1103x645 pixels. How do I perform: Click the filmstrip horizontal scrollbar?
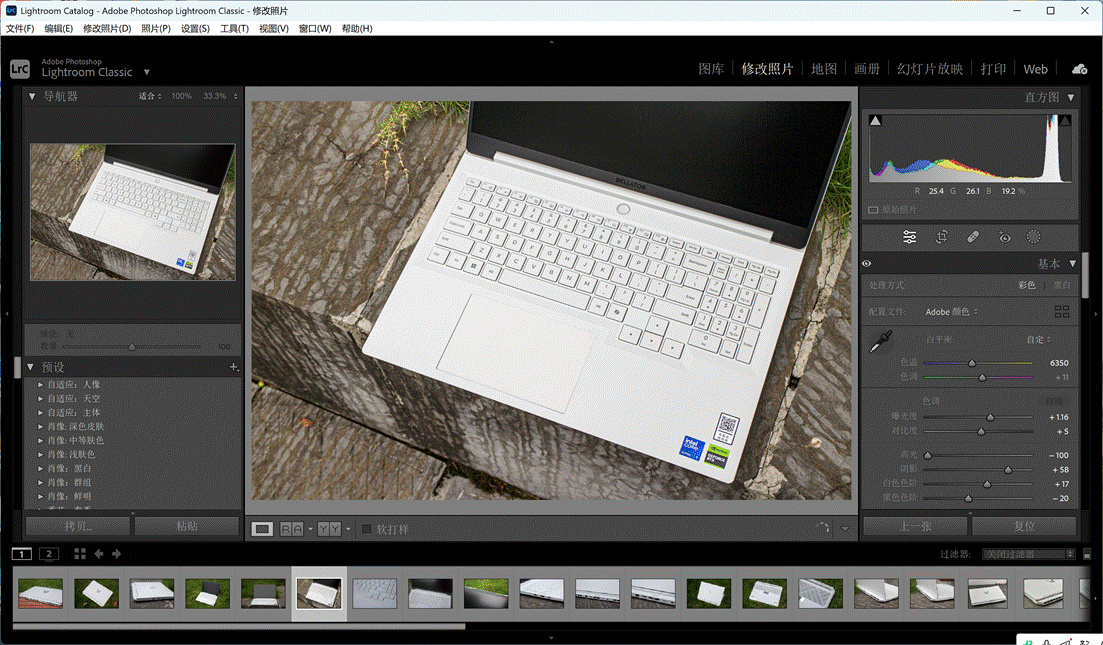pyautogui.click(x=239, y=625)
